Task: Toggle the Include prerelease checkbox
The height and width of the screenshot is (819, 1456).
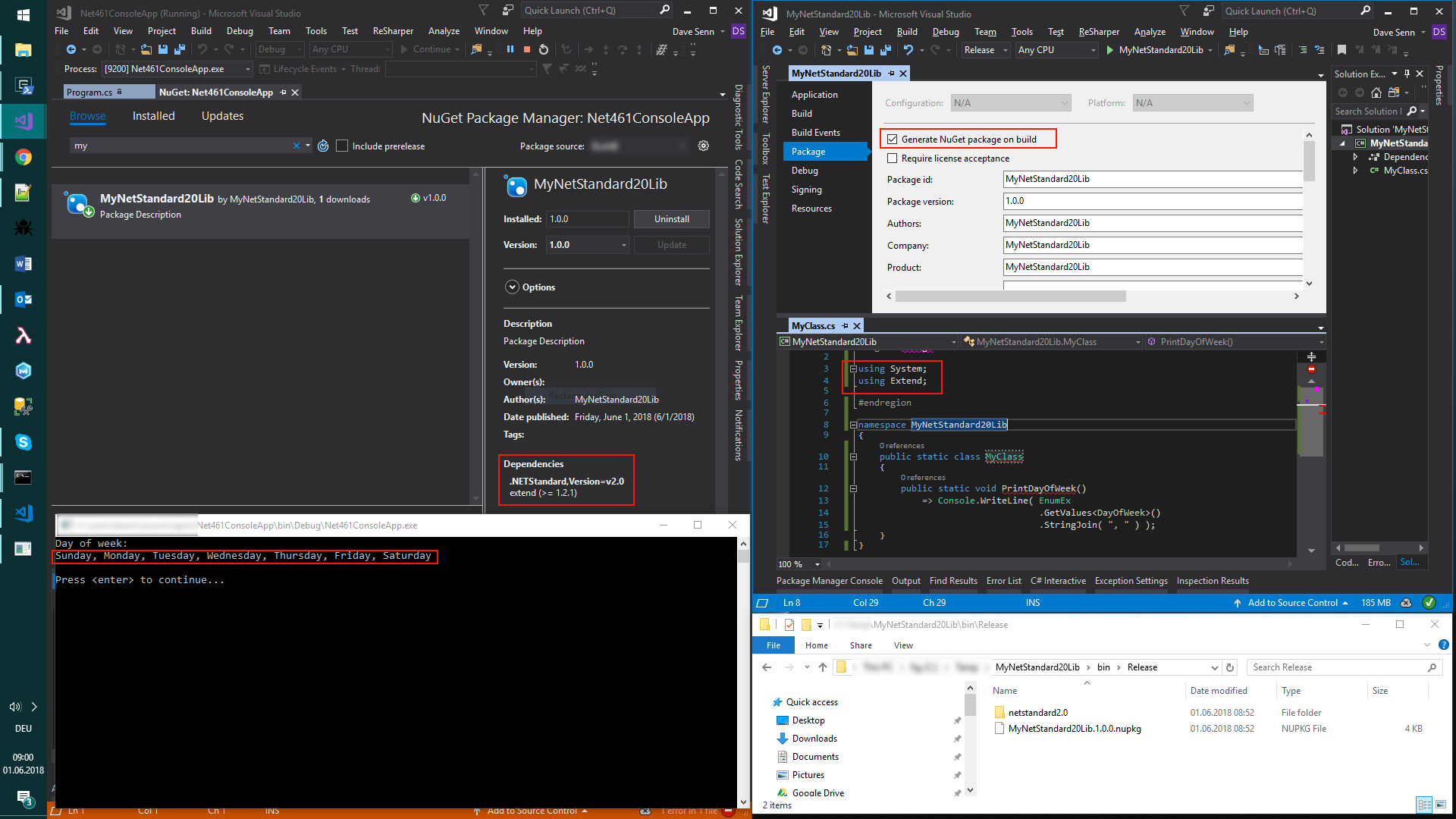Action: click(x=342, y=146)
